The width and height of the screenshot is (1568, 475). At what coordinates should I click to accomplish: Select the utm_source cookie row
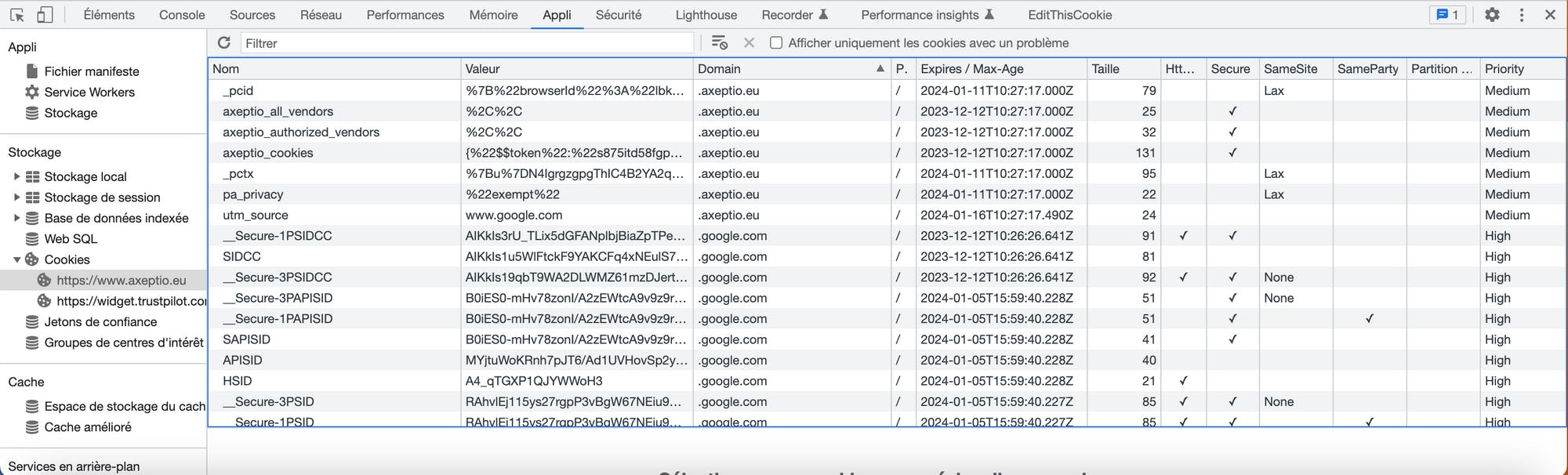887,216
